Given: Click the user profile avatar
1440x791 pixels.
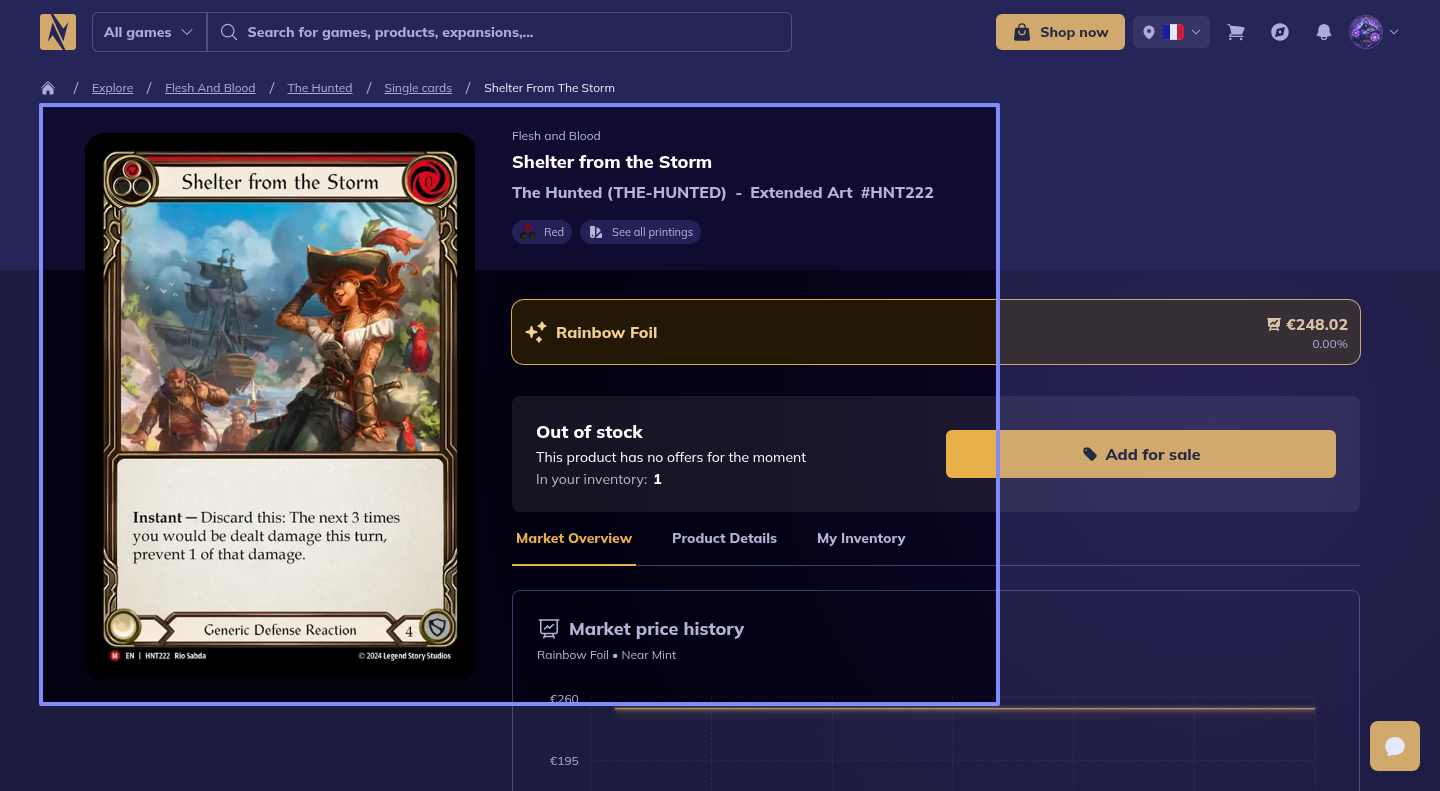Looking at the screenshot, I should coord(1365,32).
